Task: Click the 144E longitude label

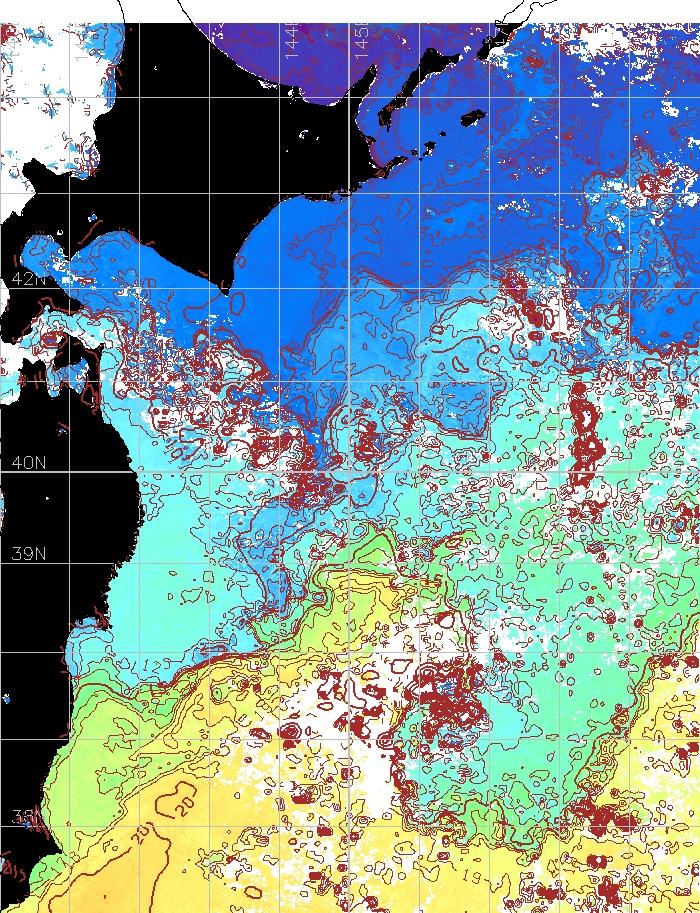Action: tap(292, 40)
